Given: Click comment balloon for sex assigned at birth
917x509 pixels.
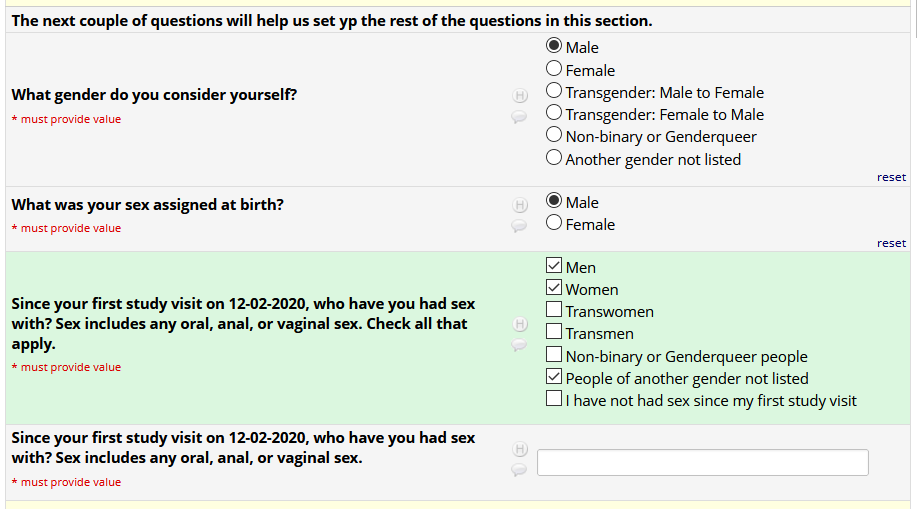Looking at the screenshot, I should point(519,226).
